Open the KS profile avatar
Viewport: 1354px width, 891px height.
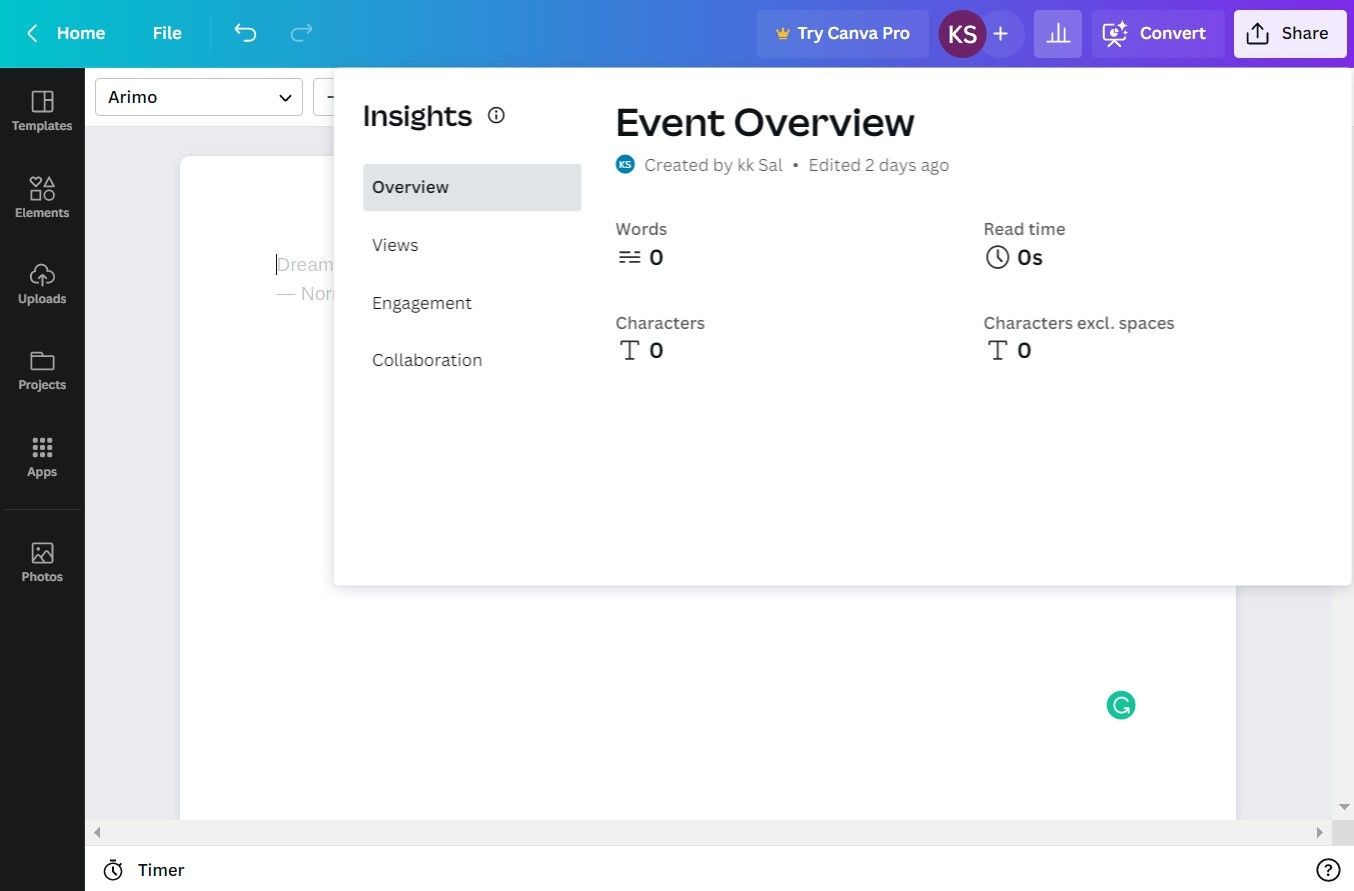pos(962,34)
